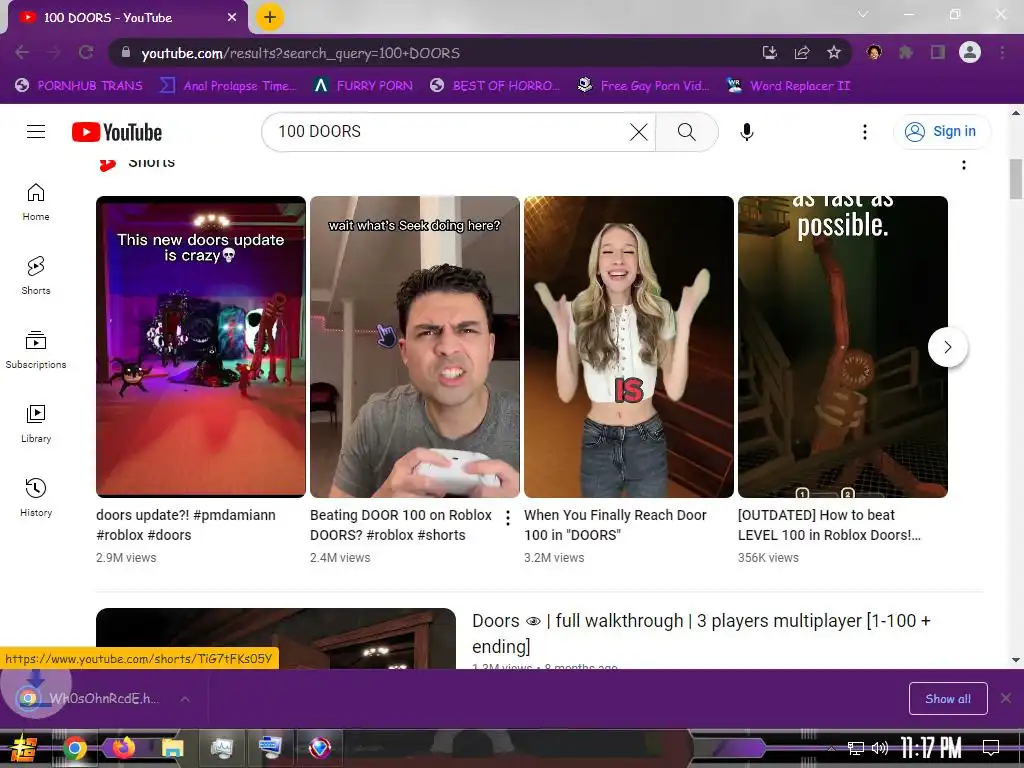Open History in the sidebar
Viewport: 1024px width, 768px height.
(x=36, y=498)
